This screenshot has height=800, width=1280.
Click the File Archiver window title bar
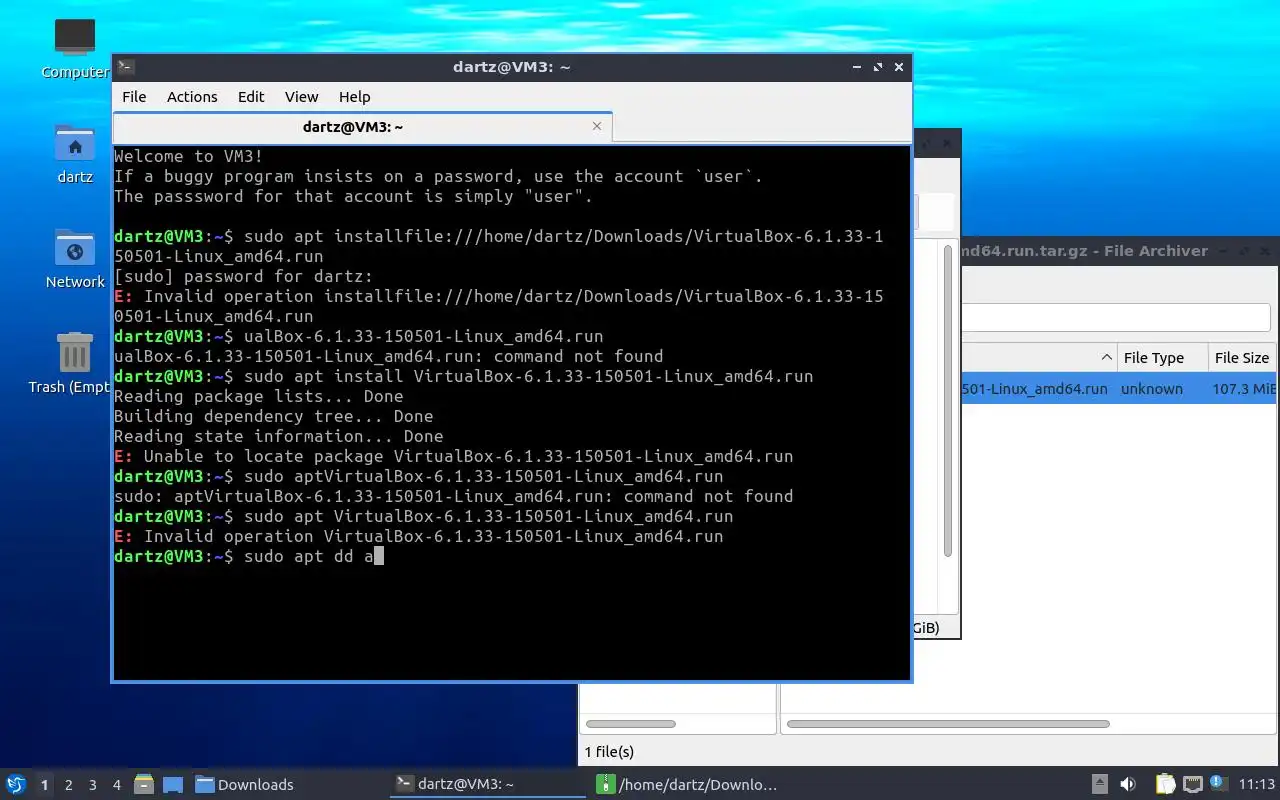[1118, 251]
